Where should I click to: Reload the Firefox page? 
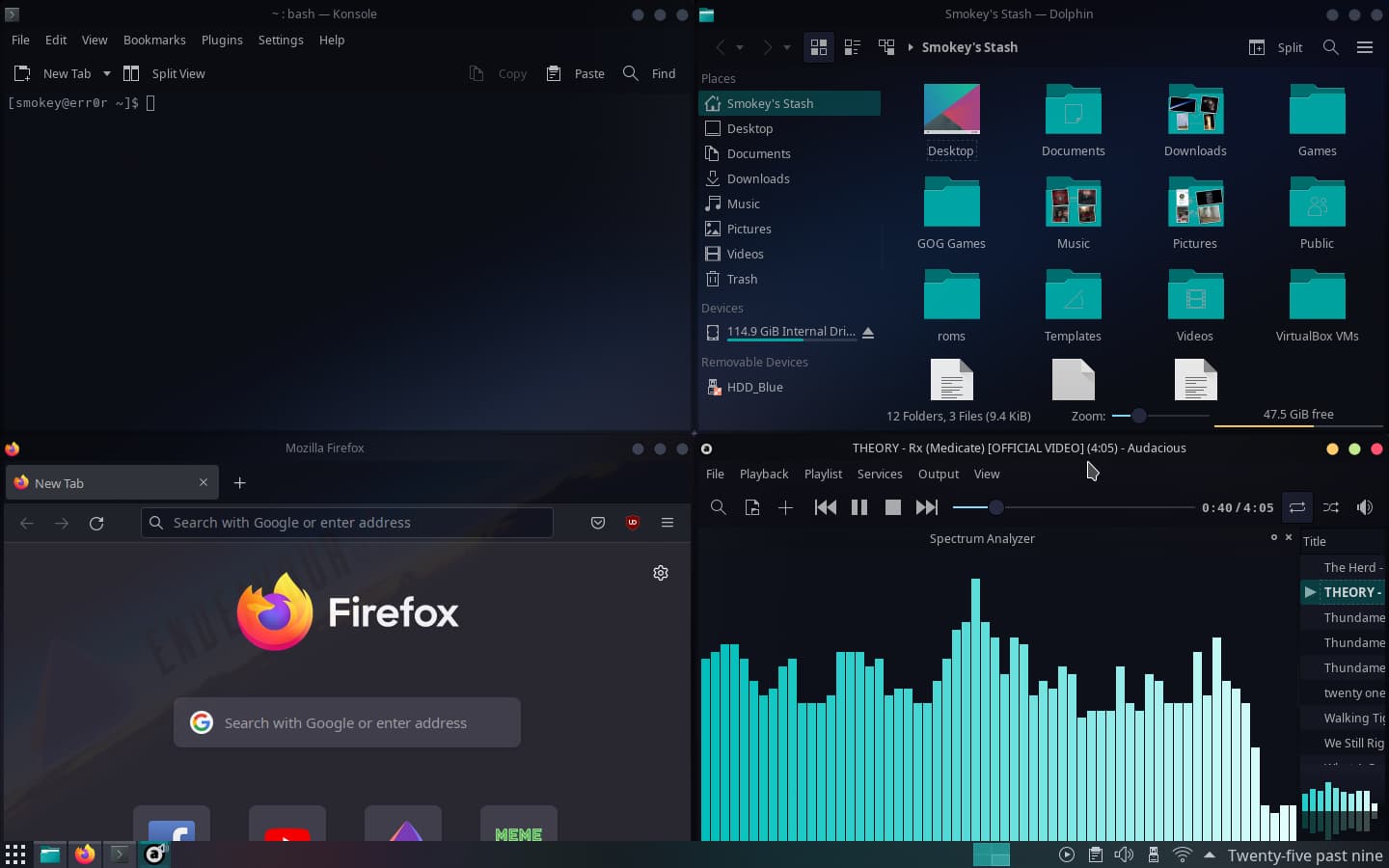[96, 523]
